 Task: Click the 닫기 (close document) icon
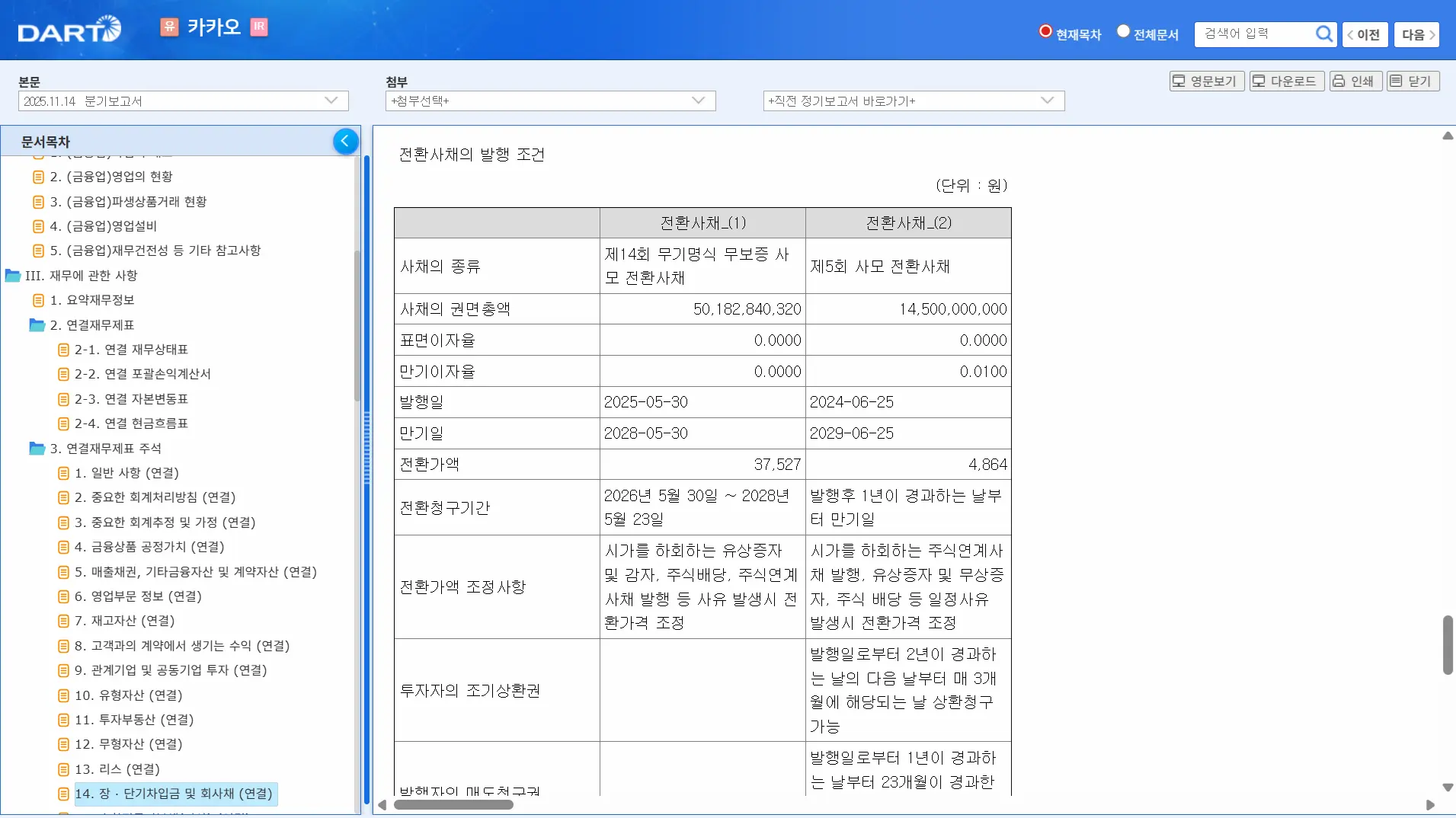[x=1412, y=81]
